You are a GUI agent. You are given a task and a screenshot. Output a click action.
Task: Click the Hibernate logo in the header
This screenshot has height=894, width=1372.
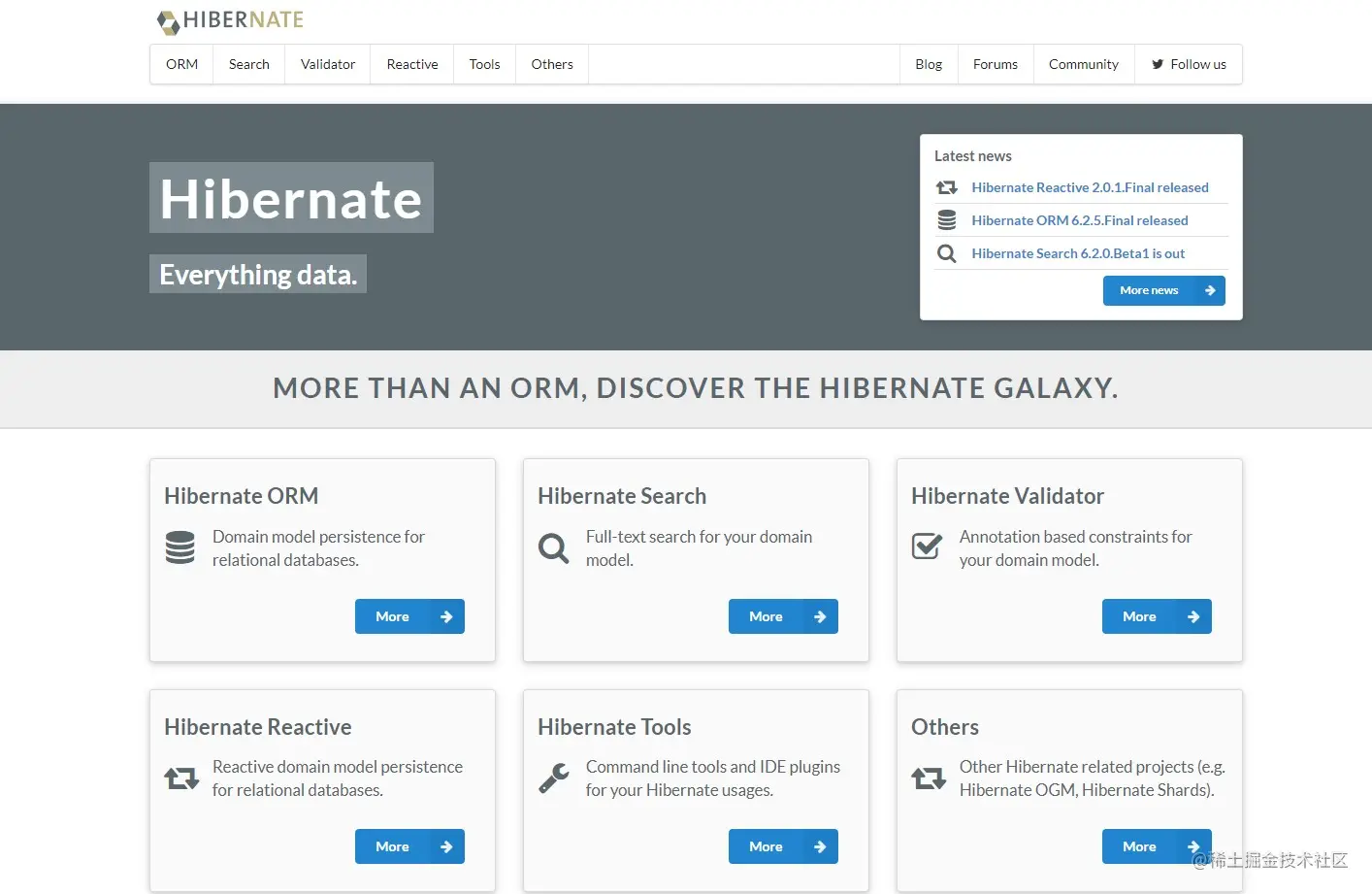coord(231,20)
